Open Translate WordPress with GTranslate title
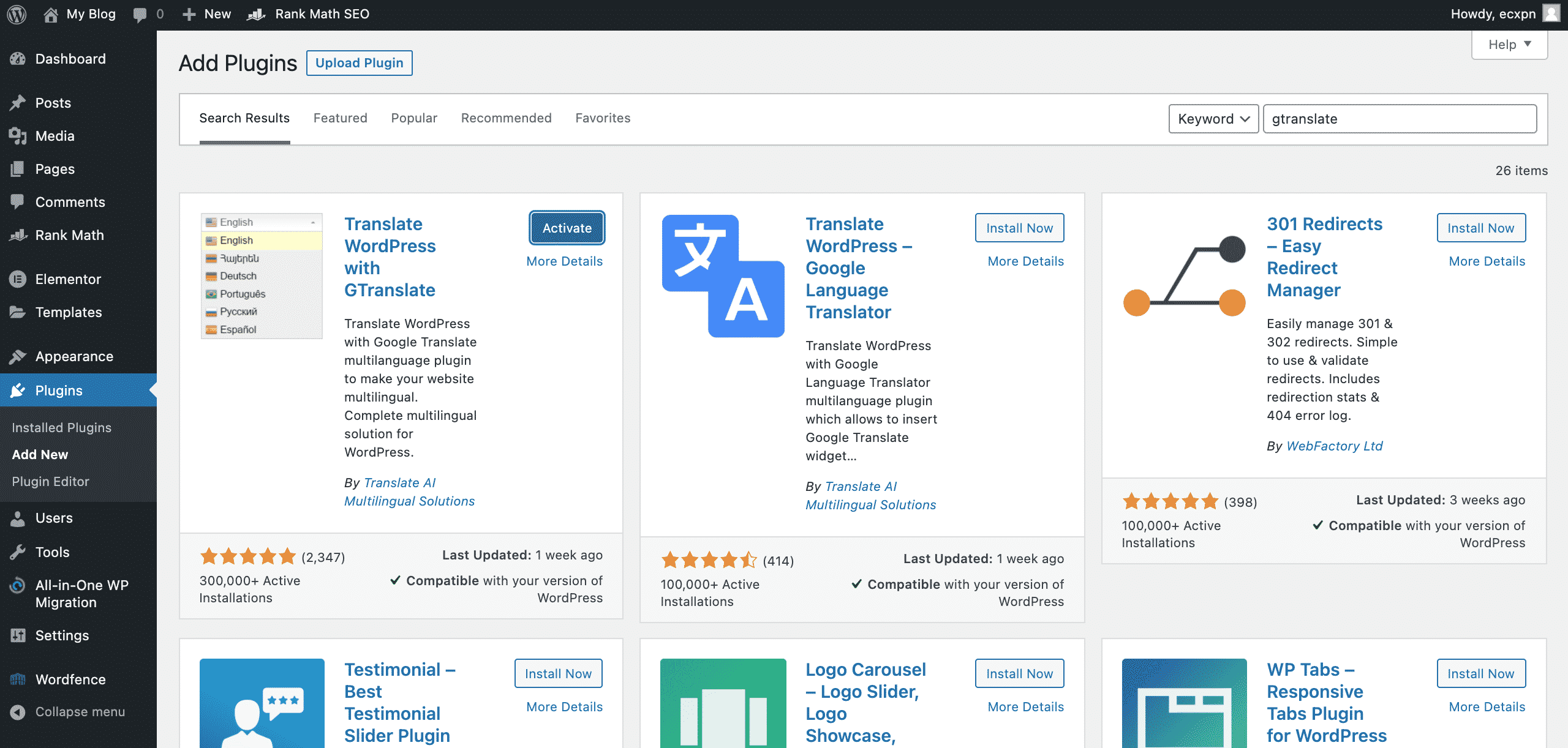Screen dimensions: 1568x748 click(x=390, y=257)
